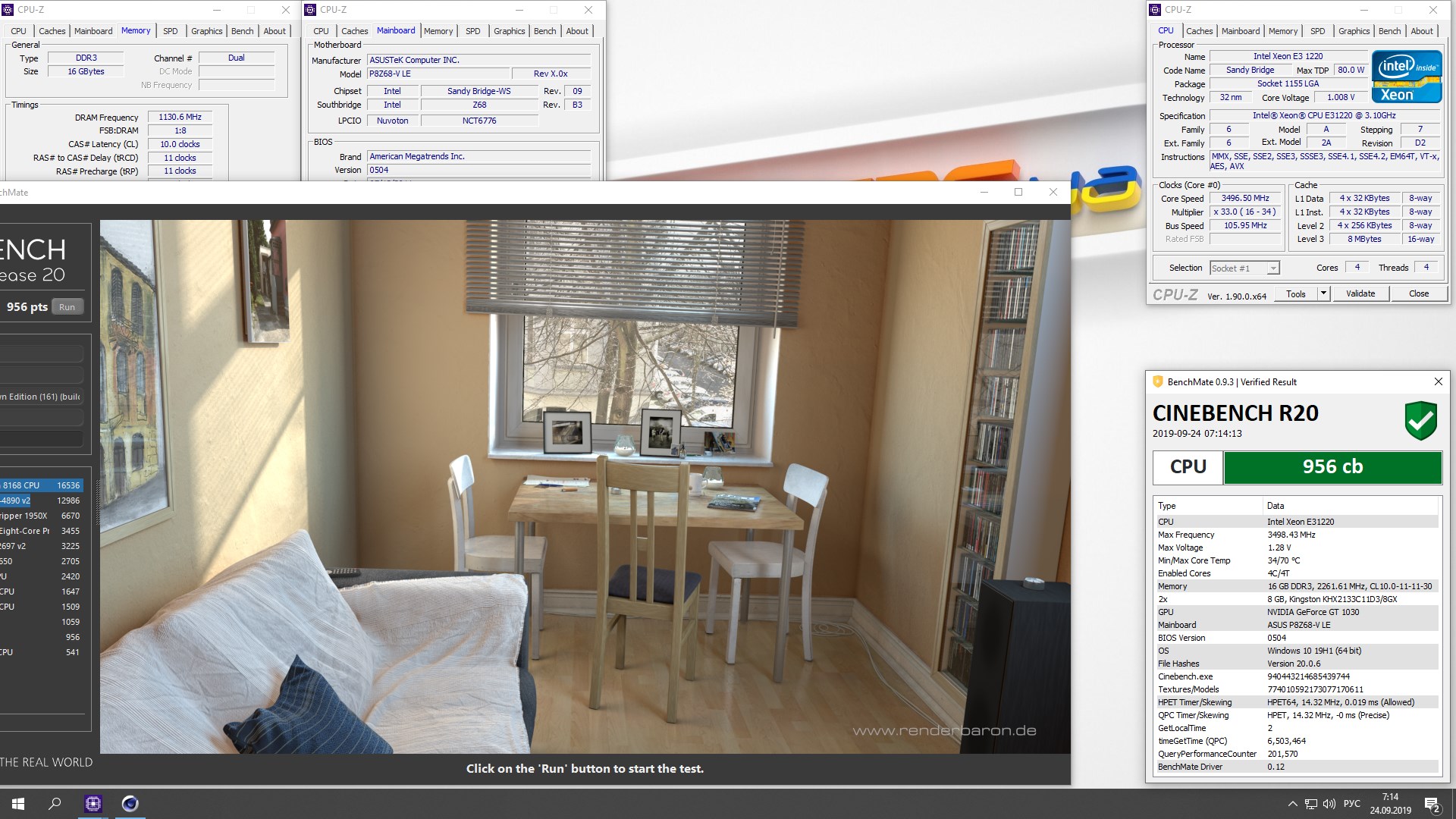This screenshot has width=1456, height=819.
Task: Click the memory Size value 16 GBytes
Action: pos(86,71)
